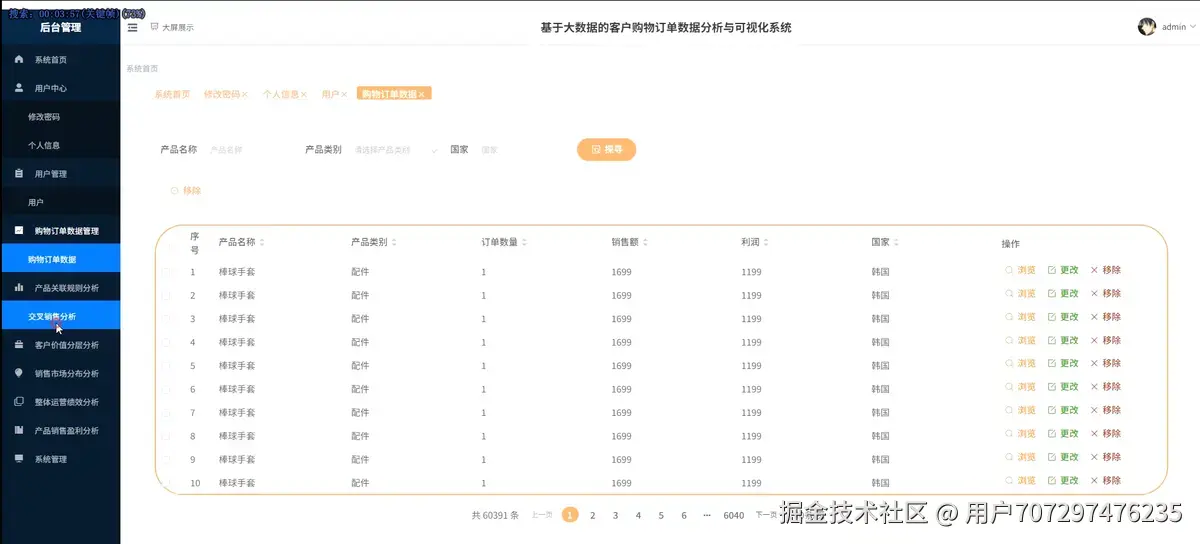Click the pagination ellipsis to jump ahead

[x=707, y=515]
